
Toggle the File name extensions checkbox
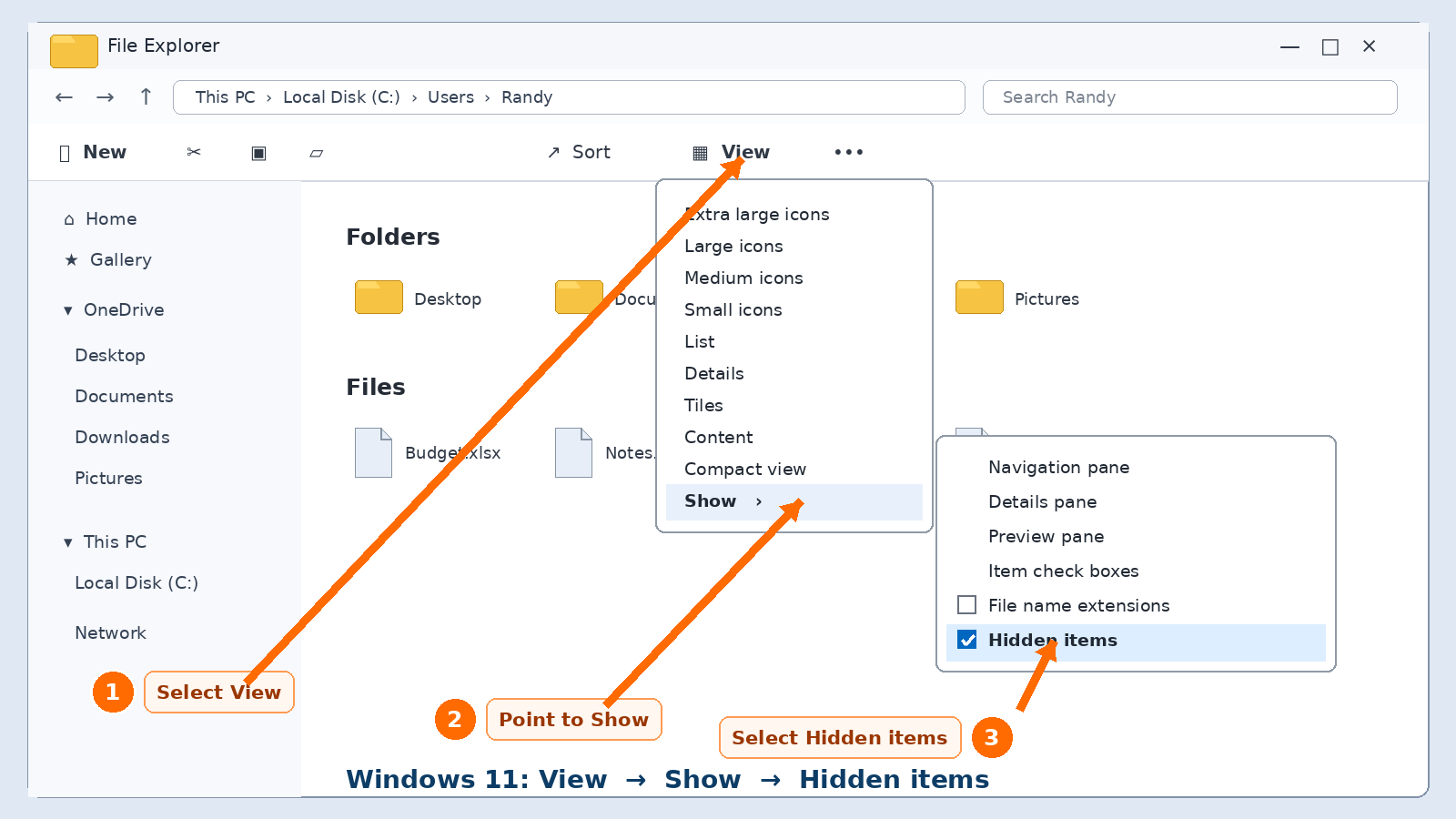967,605
